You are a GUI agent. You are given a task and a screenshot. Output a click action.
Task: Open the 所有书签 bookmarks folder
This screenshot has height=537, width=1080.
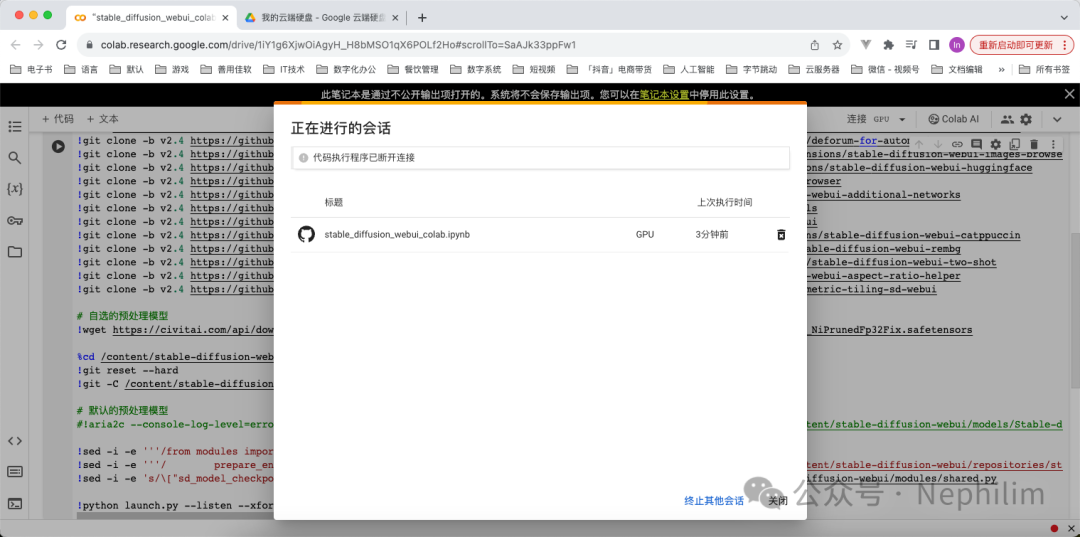pos(1044,69)
